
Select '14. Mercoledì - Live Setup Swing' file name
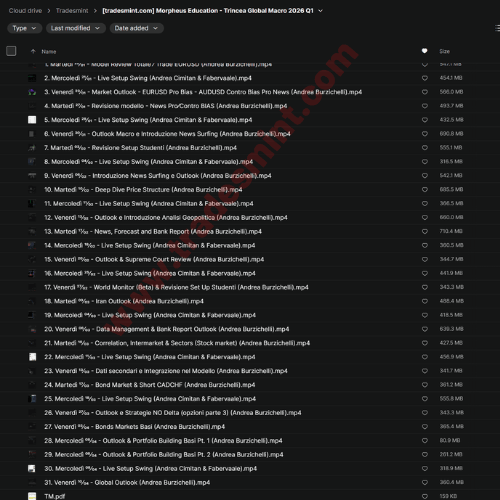150,245
